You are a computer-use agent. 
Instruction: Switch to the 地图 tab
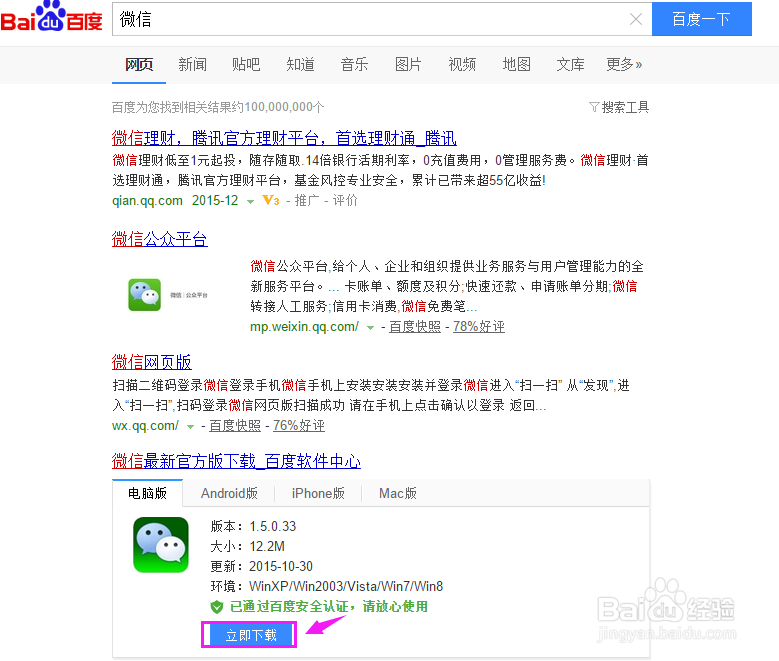(516, 65)
